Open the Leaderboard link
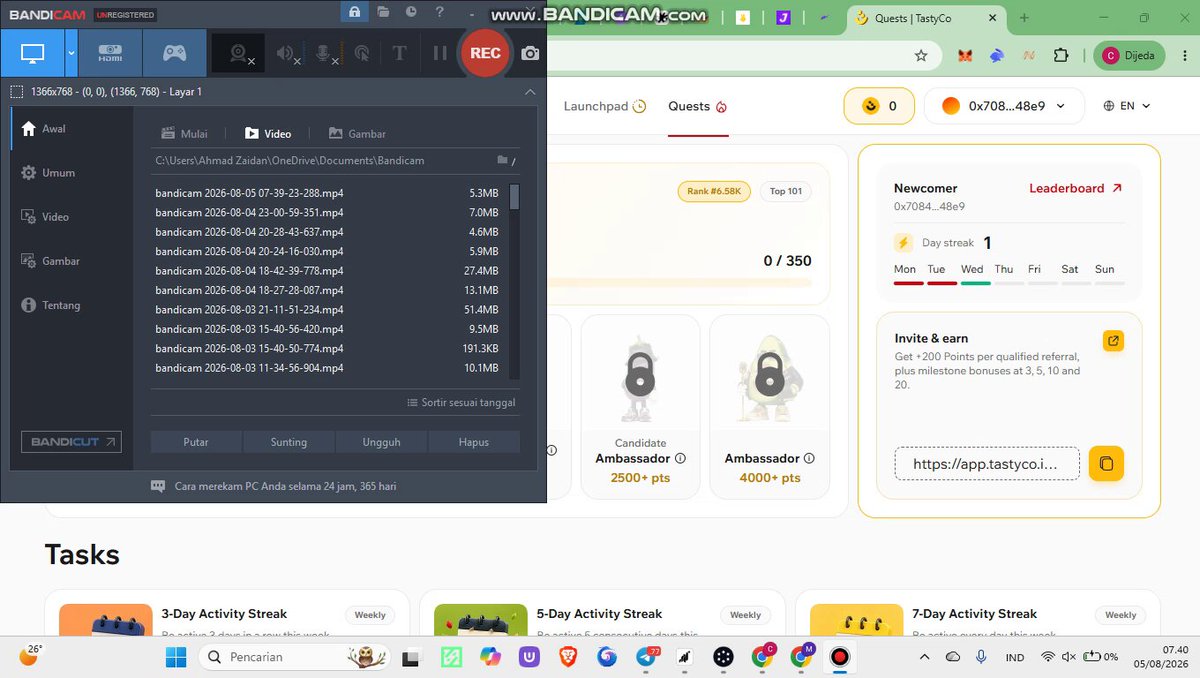This screenshot has height=678, width=1200. click(x=1076, y=188)
